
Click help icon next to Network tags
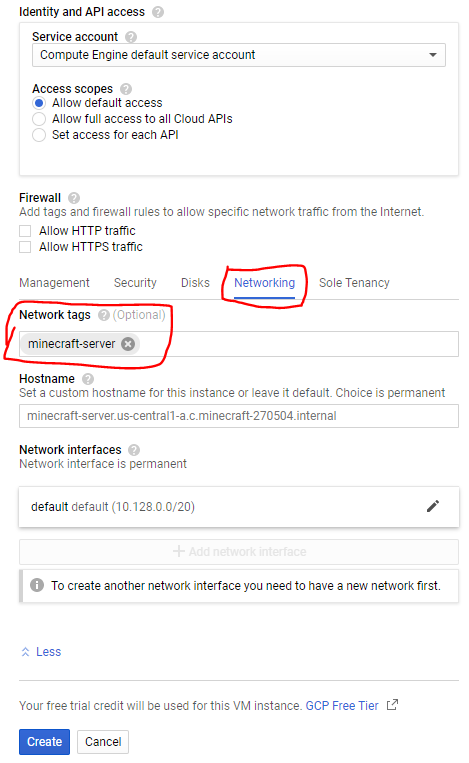tap(104, 315)
